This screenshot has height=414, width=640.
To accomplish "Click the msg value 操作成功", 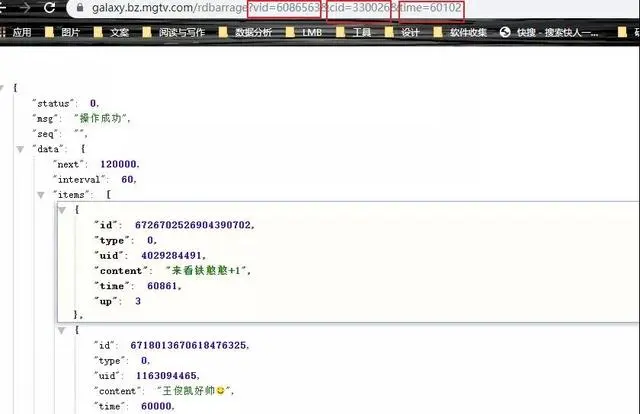I will [101, 118].
